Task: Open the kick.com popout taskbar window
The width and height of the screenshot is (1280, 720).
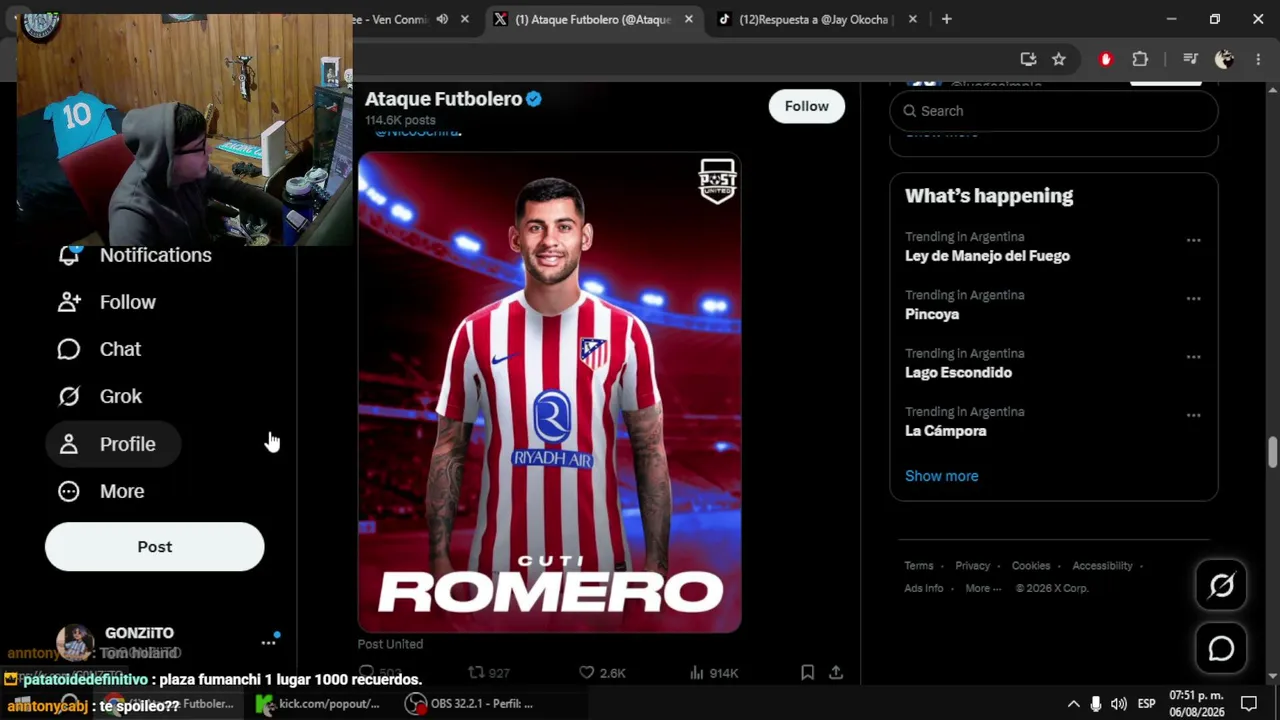Action: (x=319, y=704)
